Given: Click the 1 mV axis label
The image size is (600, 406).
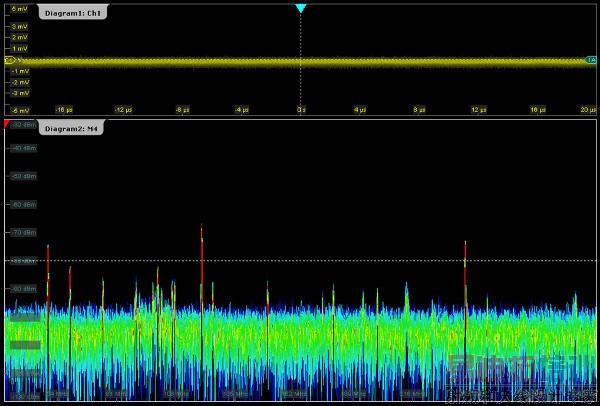Looking at the screenshot, I should tap(20, 49).
